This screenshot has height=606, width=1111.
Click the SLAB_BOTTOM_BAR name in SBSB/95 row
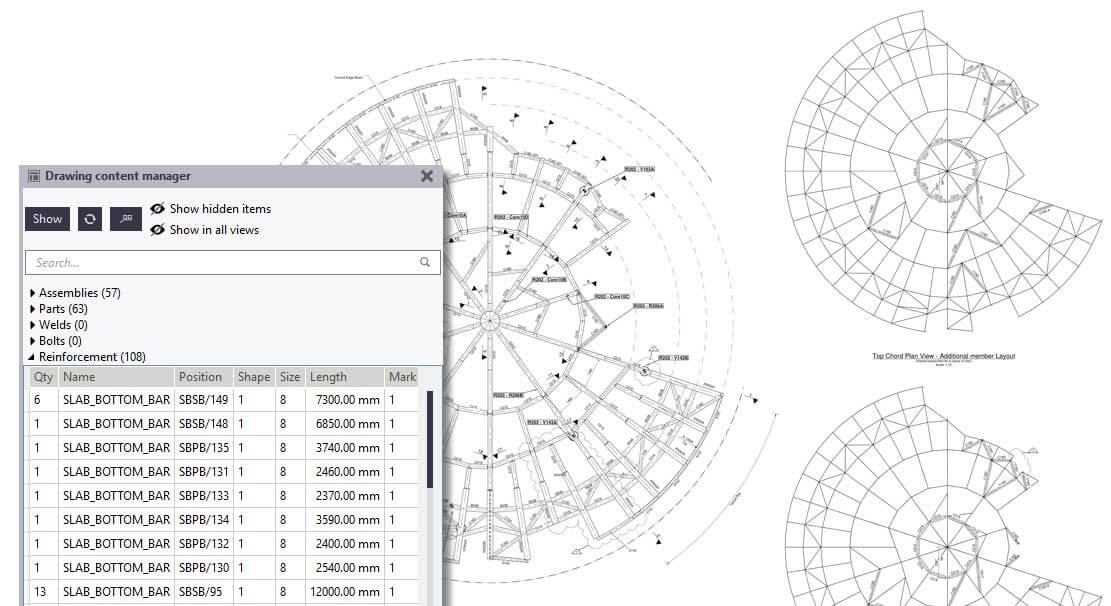116,592
